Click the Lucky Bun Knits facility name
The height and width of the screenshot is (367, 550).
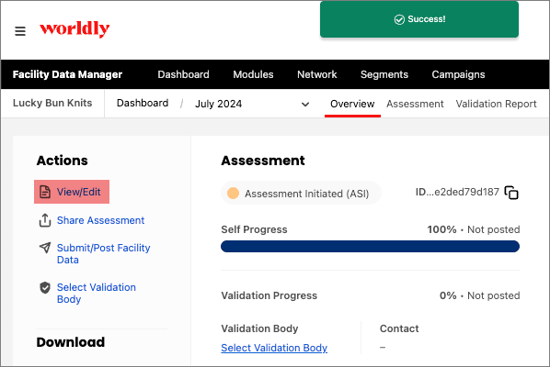(52, 103)
